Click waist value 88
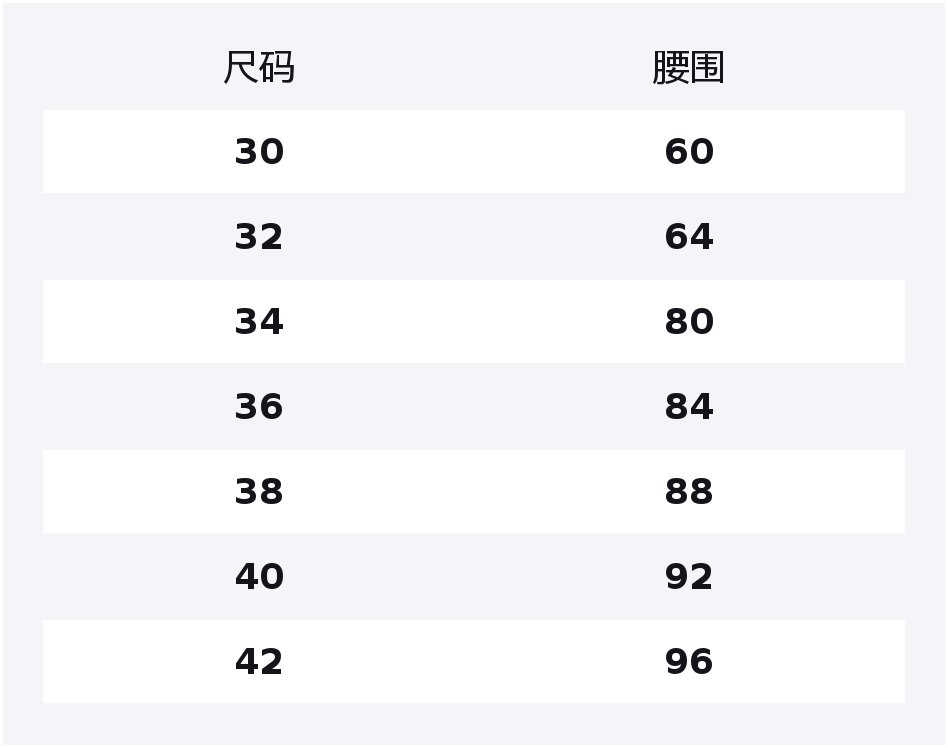This screenshot has width=948, height=748. [x=688, y=492]
